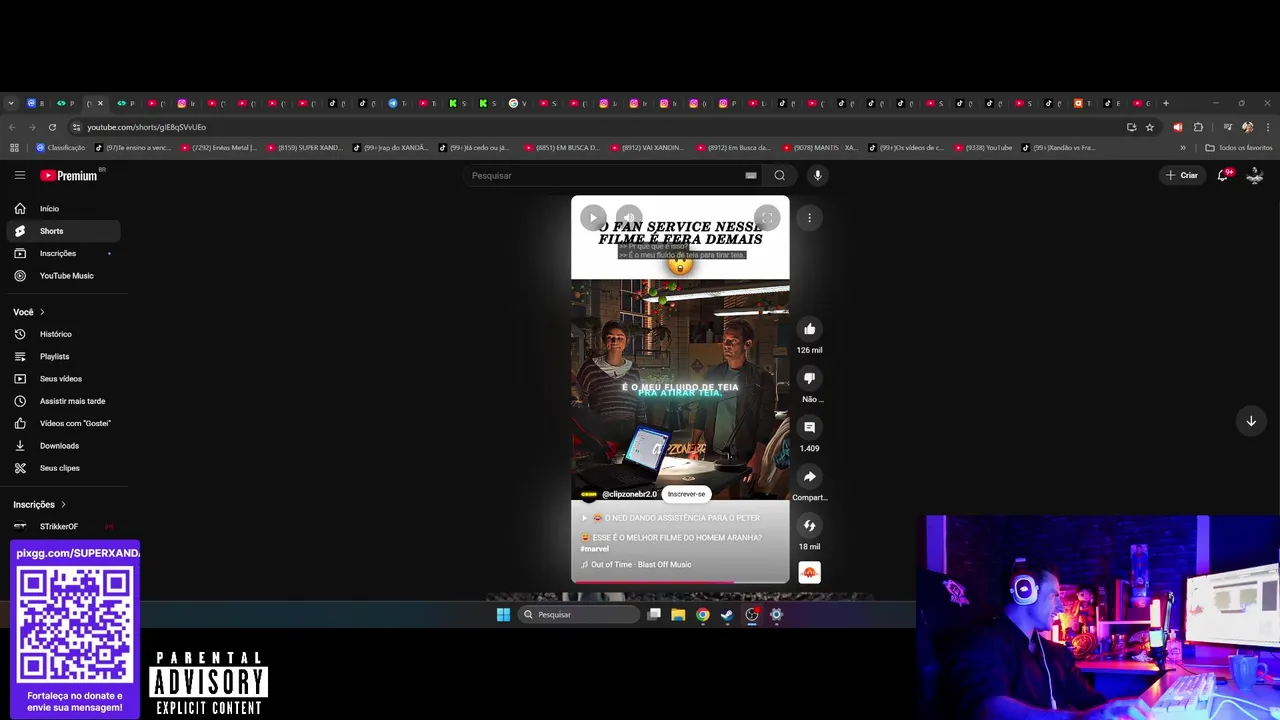Open the Chrome three-dot menu

pyautogui.click(x=1268, y=127)
